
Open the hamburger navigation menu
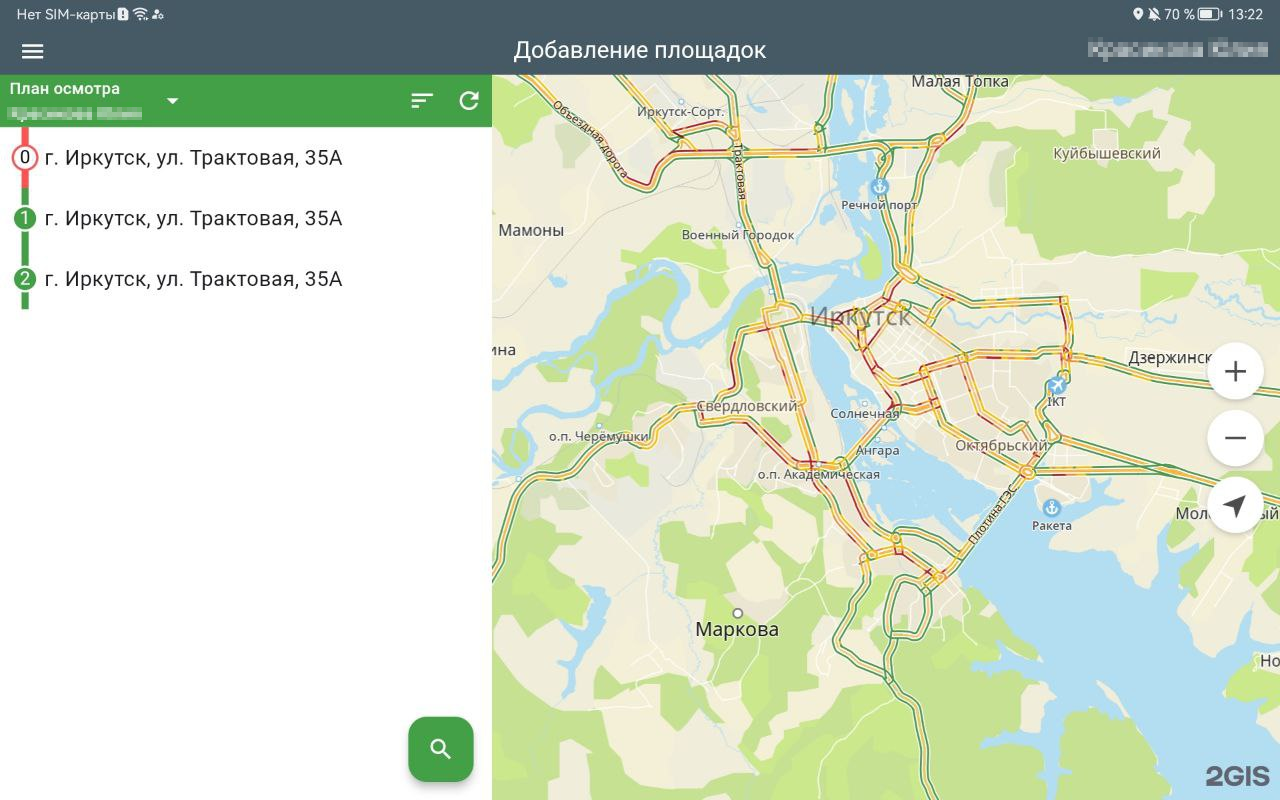33,51
